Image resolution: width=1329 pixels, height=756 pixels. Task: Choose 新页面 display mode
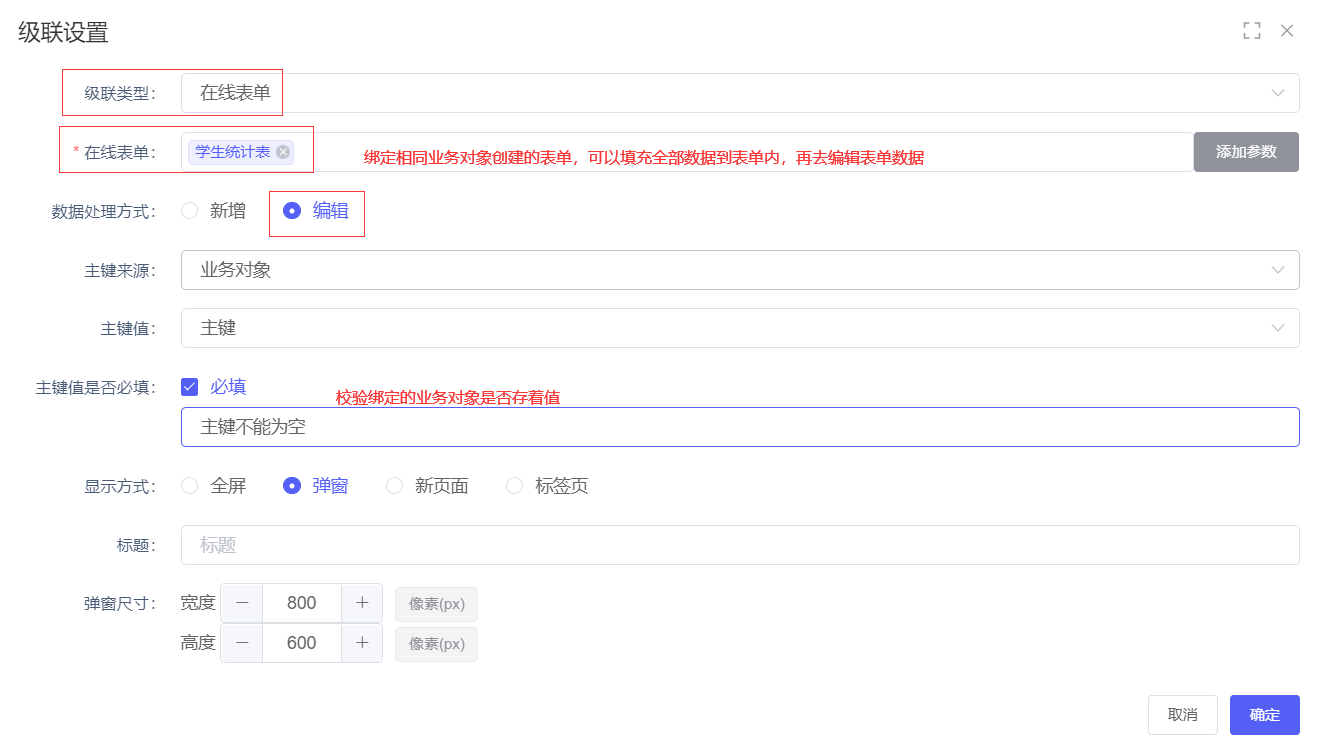pyautogui.click(x=394, y=486)
